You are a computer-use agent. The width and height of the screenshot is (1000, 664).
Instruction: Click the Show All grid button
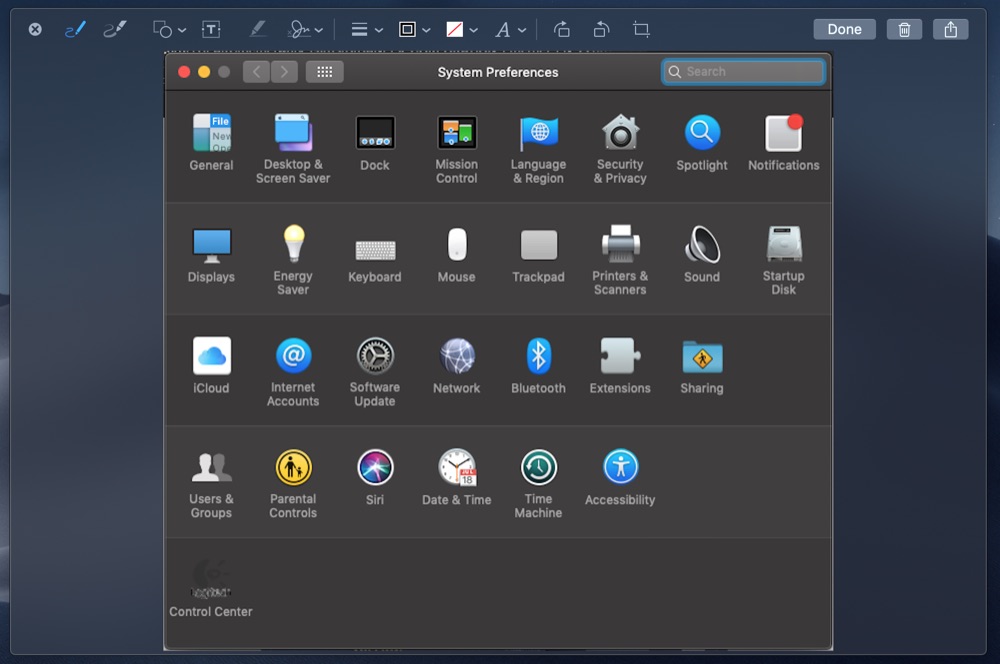coord(325,71)
